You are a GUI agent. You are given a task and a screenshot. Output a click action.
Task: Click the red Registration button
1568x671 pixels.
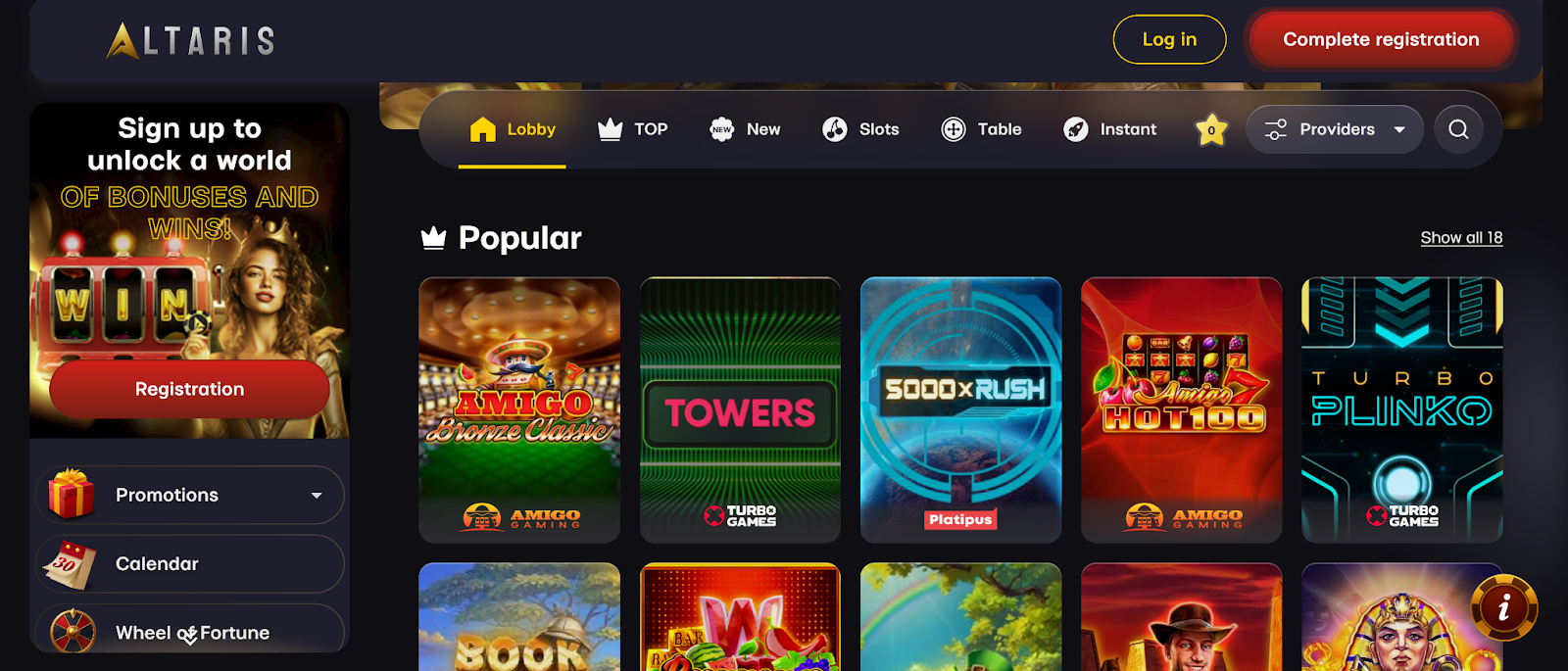(189, 389)
